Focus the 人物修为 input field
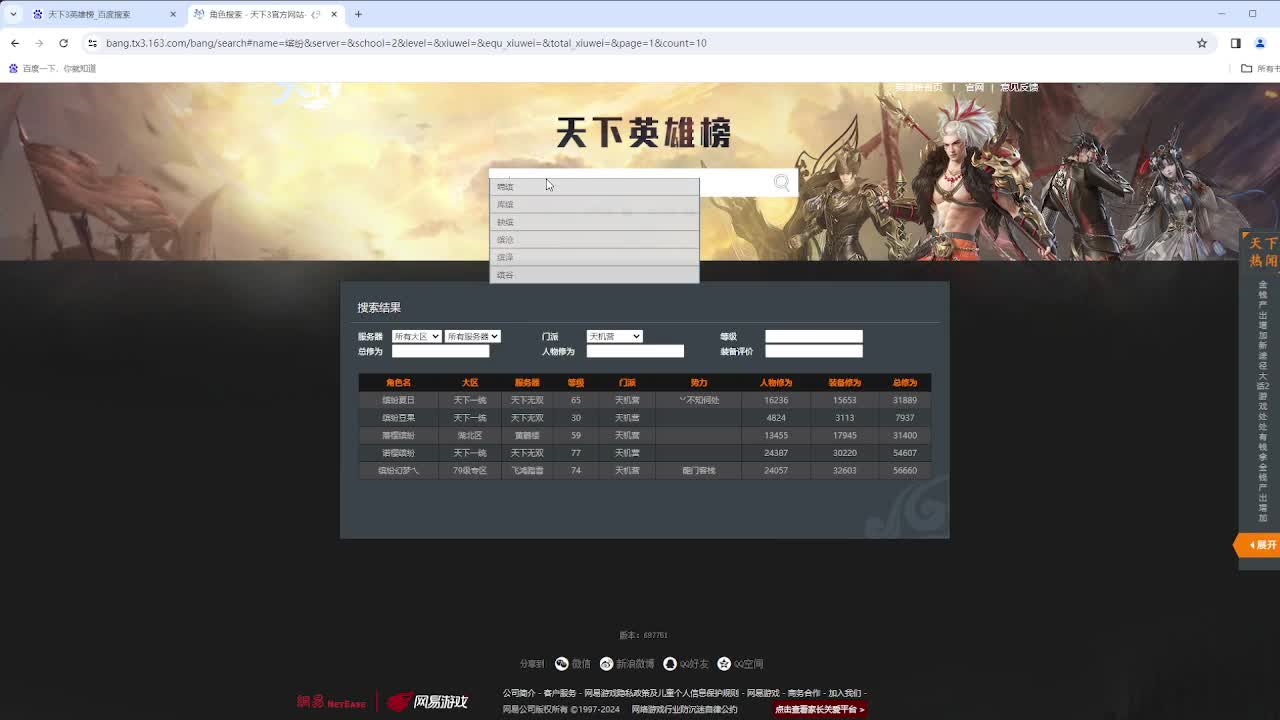Image resolution: width=1280 pixels, height=720 pixels. point(635,352)
